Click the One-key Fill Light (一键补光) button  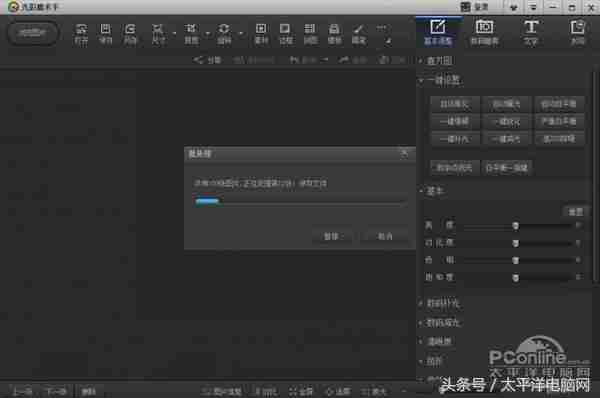(x=454, y=139)
